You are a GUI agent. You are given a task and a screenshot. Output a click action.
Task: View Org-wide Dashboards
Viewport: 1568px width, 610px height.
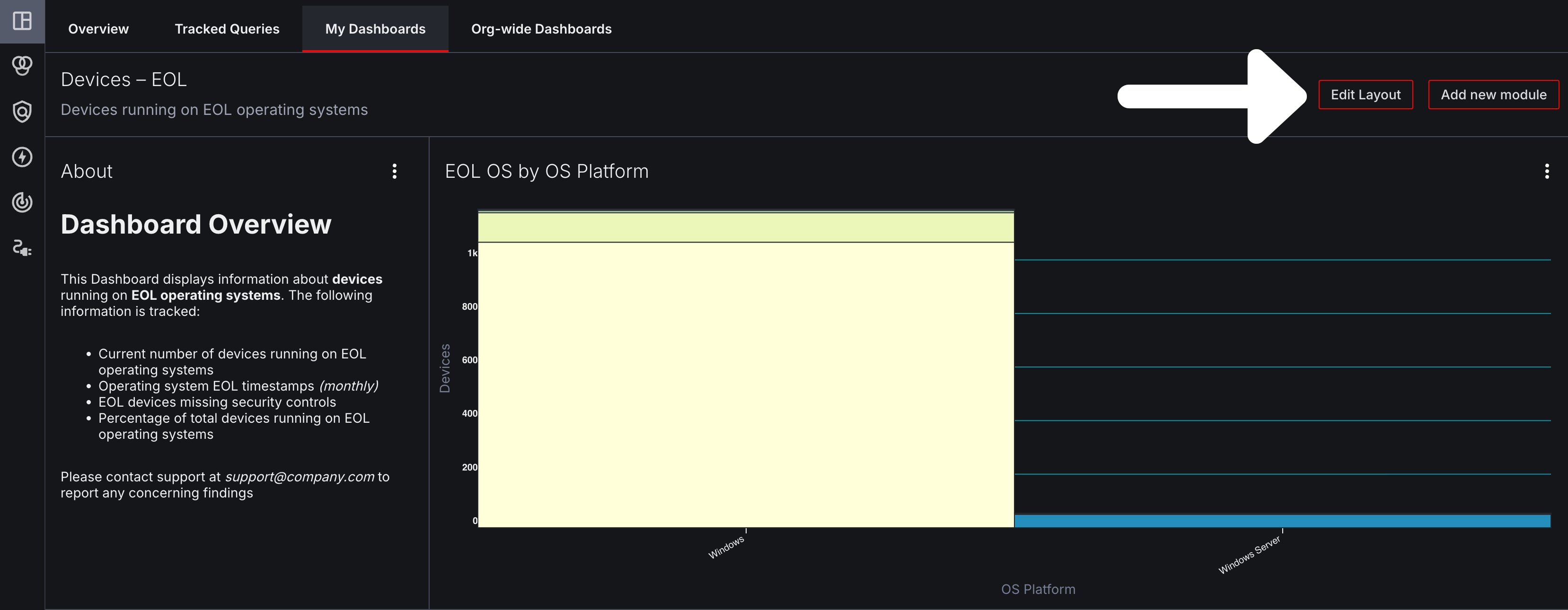[x=540, y=28]
